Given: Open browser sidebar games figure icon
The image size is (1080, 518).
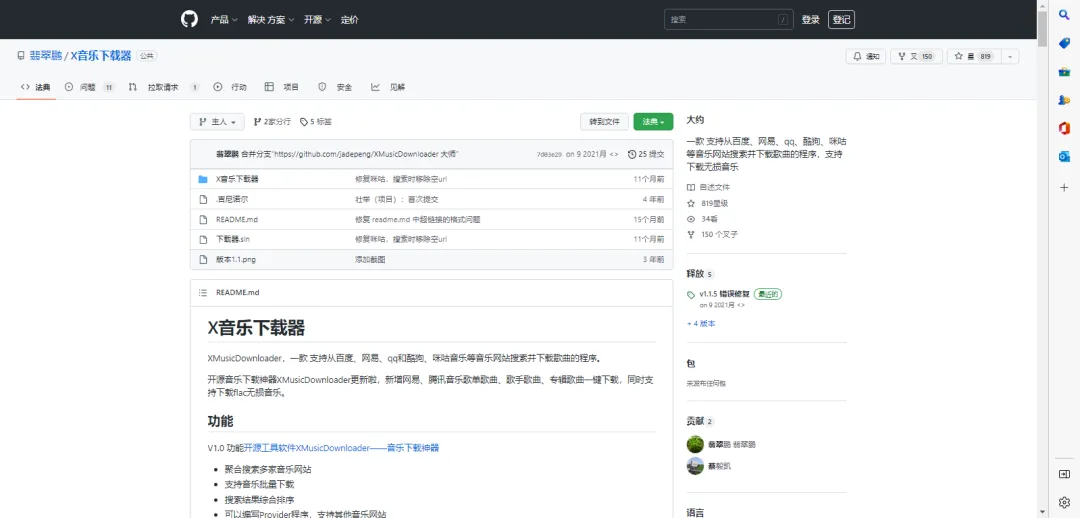Looking at the screenshot, I should click(1063, 100).
